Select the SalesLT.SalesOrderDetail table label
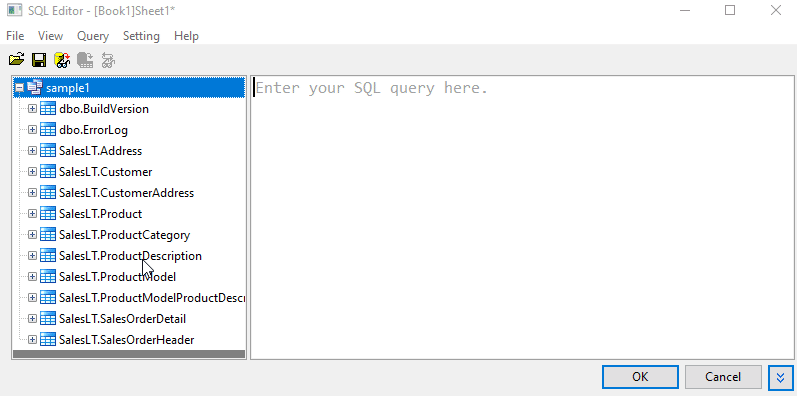This screenshot has width=797, height=396. (122, 319)
